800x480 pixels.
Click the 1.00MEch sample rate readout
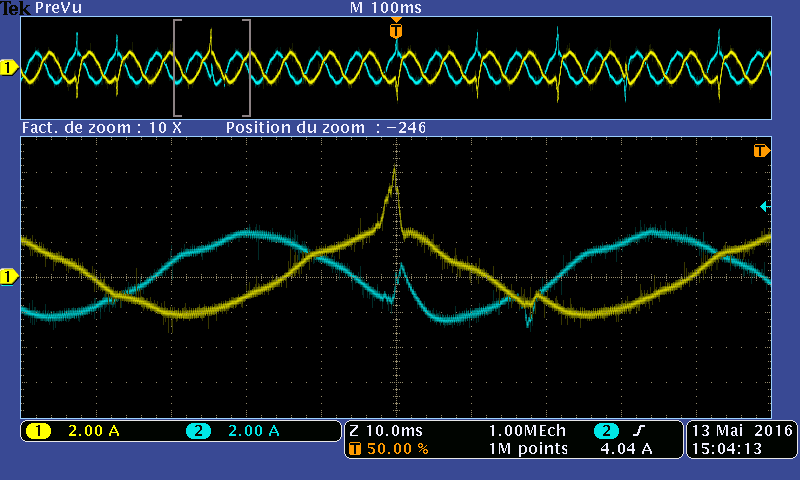528,431
